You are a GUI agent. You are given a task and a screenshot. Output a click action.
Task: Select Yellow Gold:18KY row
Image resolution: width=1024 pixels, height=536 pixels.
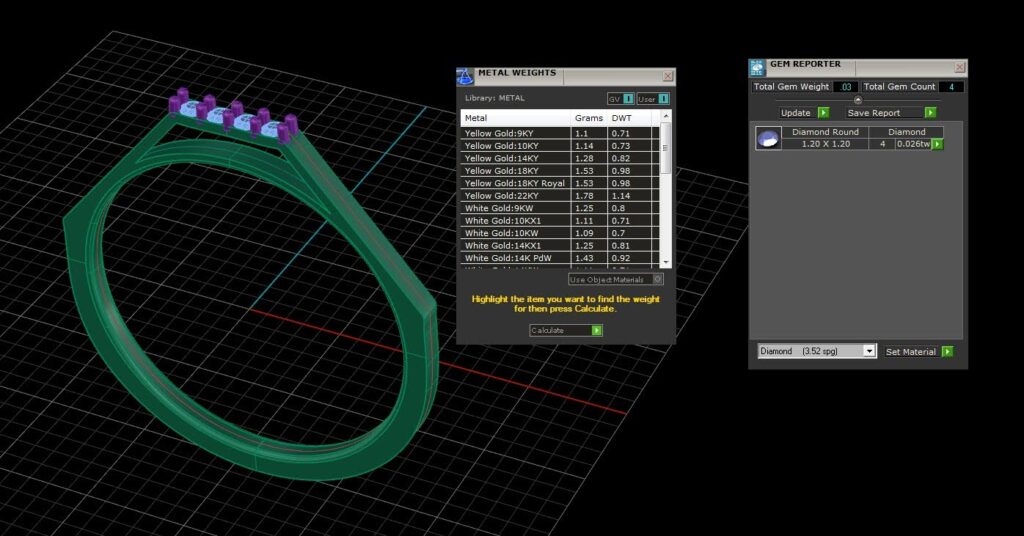click(560, 170)
